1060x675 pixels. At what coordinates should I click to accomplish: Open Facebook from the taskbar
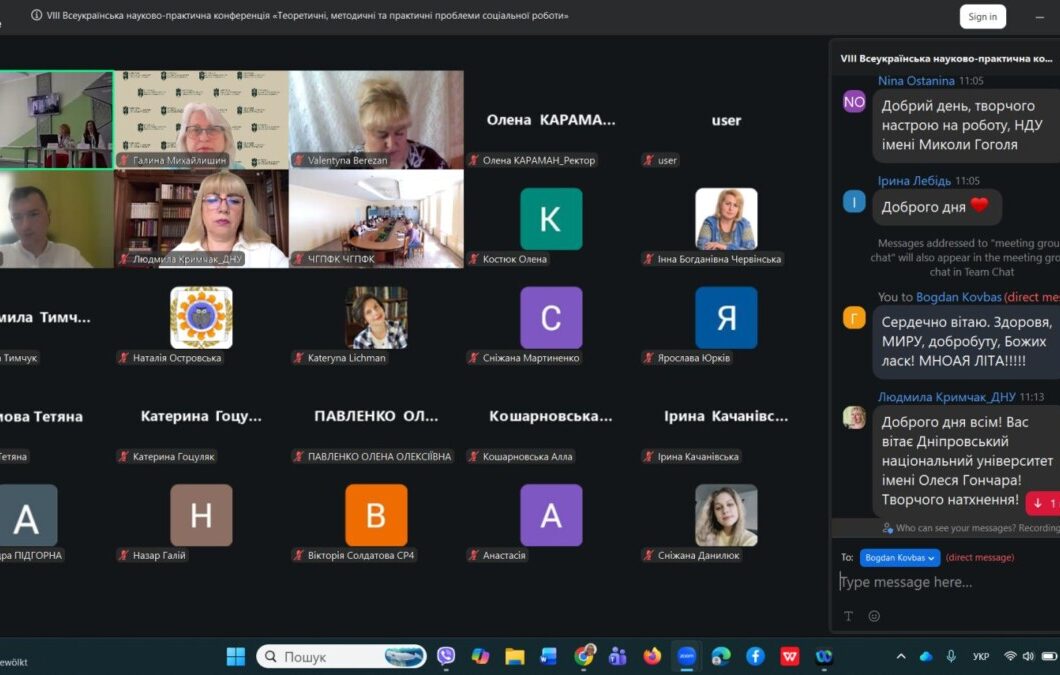tap(756, 656)
